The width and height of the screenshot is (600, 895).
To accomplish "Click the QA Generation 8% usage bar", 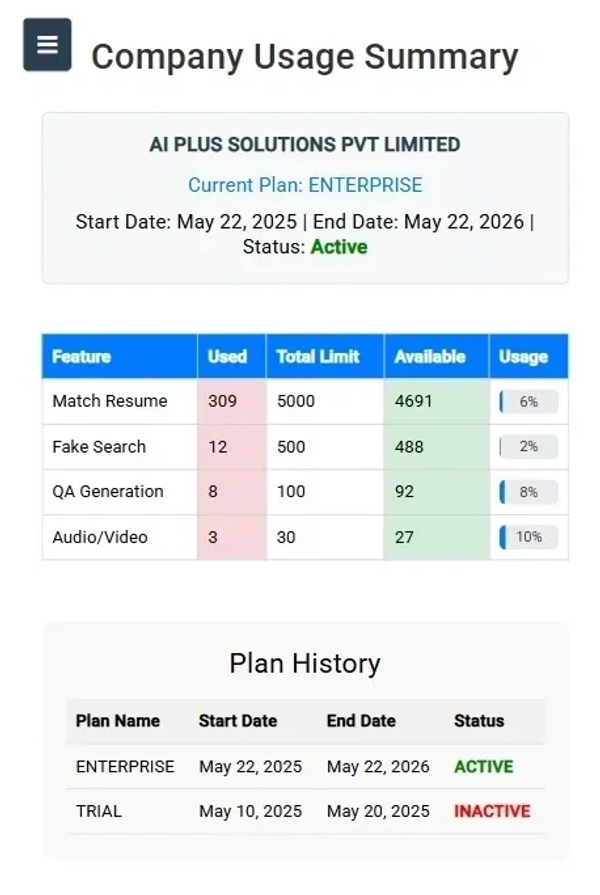I will pyautogui.click(x=529, y=492).
